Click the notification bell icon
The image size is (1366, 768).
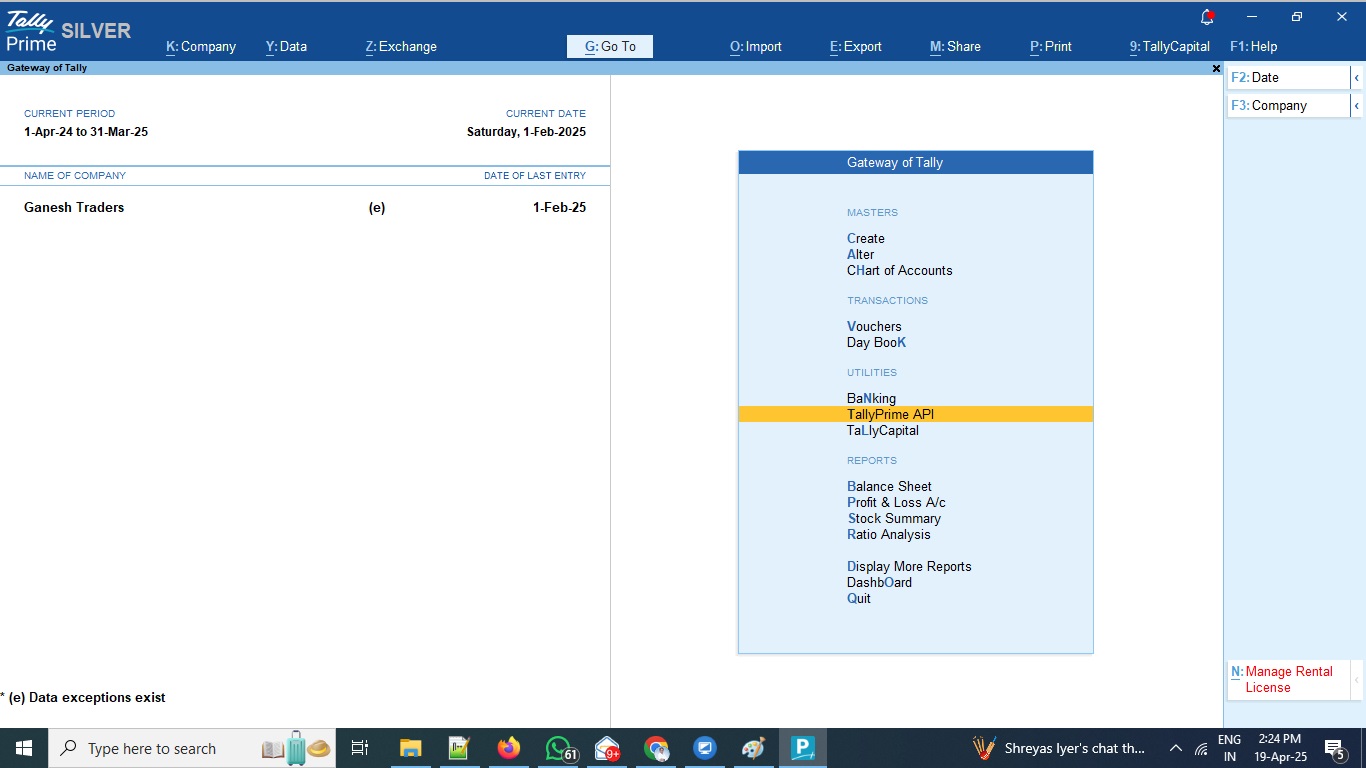[1207, 17]
